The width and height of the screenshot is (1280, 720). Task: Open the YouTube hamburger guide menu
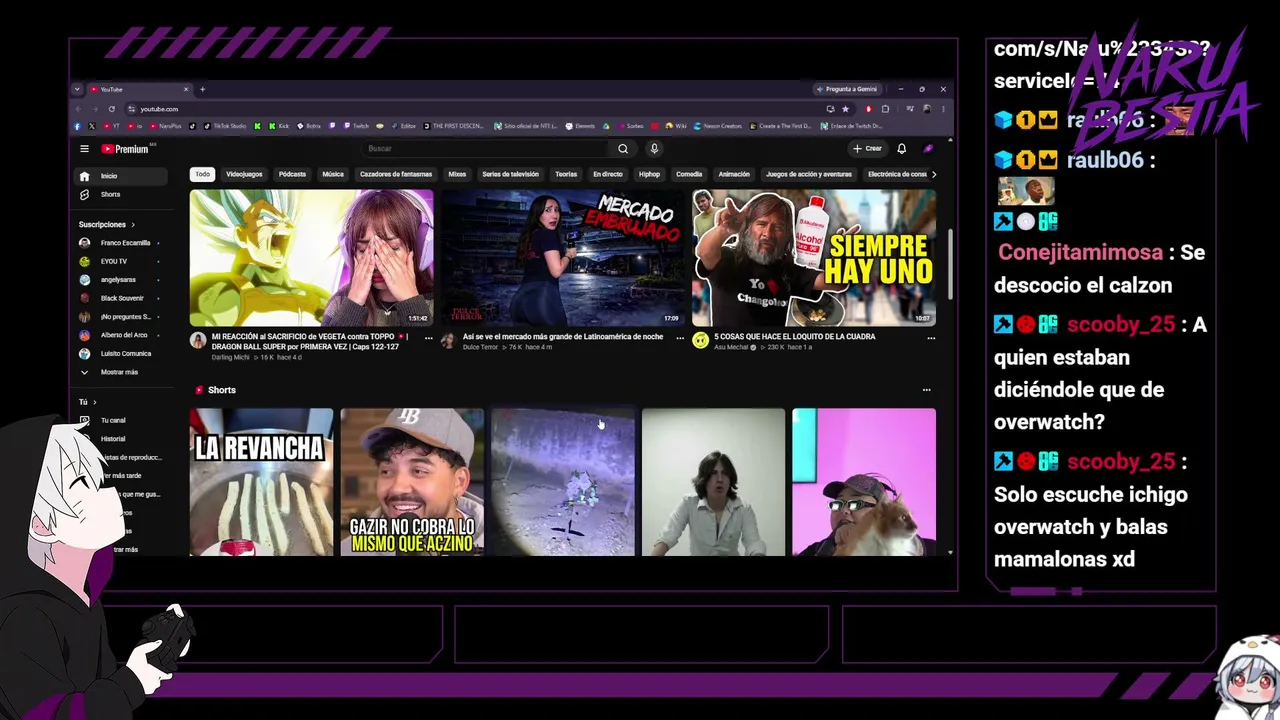(x=84, y=149)
